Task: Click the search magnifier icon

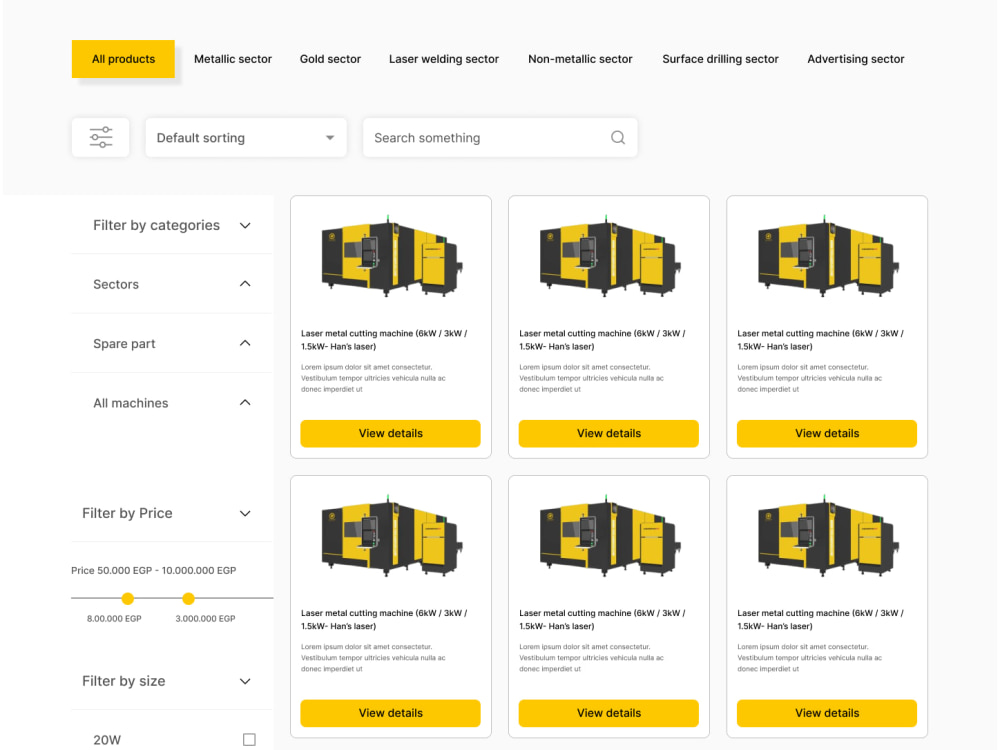Action: coord(617,137)
